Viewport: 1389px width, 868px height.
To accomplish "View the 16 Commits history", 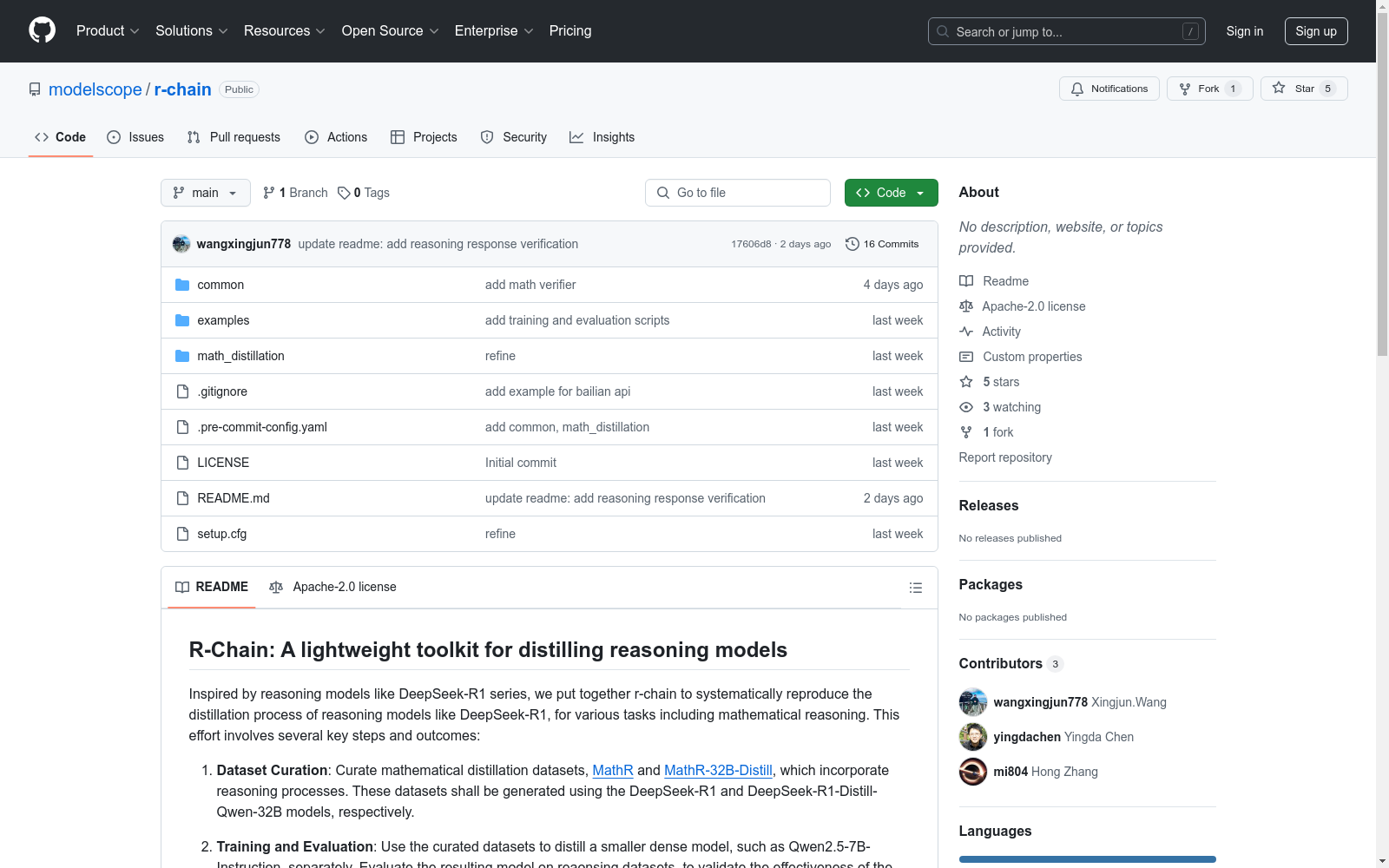I will click(x=882, y=244).
